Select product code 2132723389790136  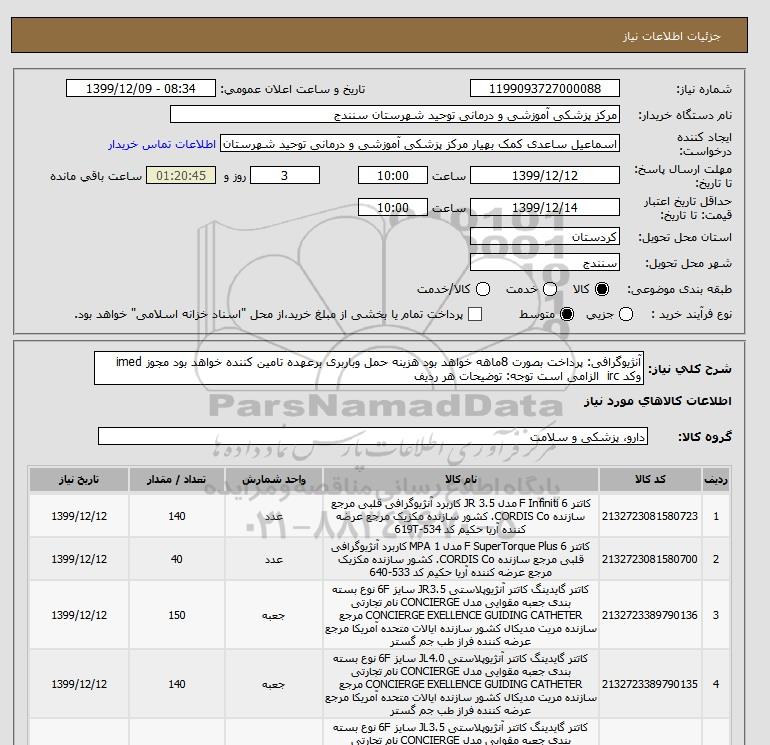(650, 615)
